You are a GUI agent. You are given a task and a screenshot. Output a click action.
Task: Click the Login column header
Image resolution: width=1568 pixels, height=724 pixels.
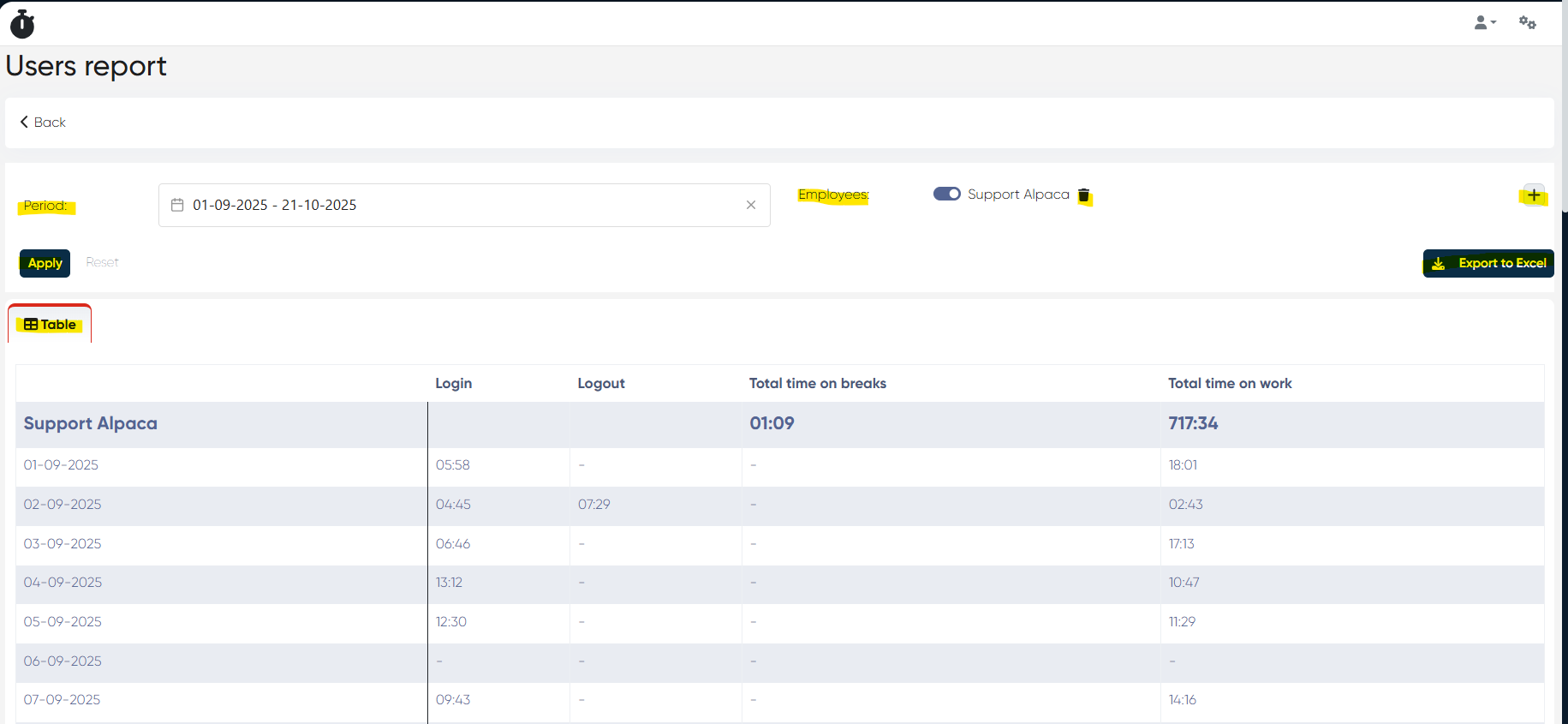(x=453, y=384)
